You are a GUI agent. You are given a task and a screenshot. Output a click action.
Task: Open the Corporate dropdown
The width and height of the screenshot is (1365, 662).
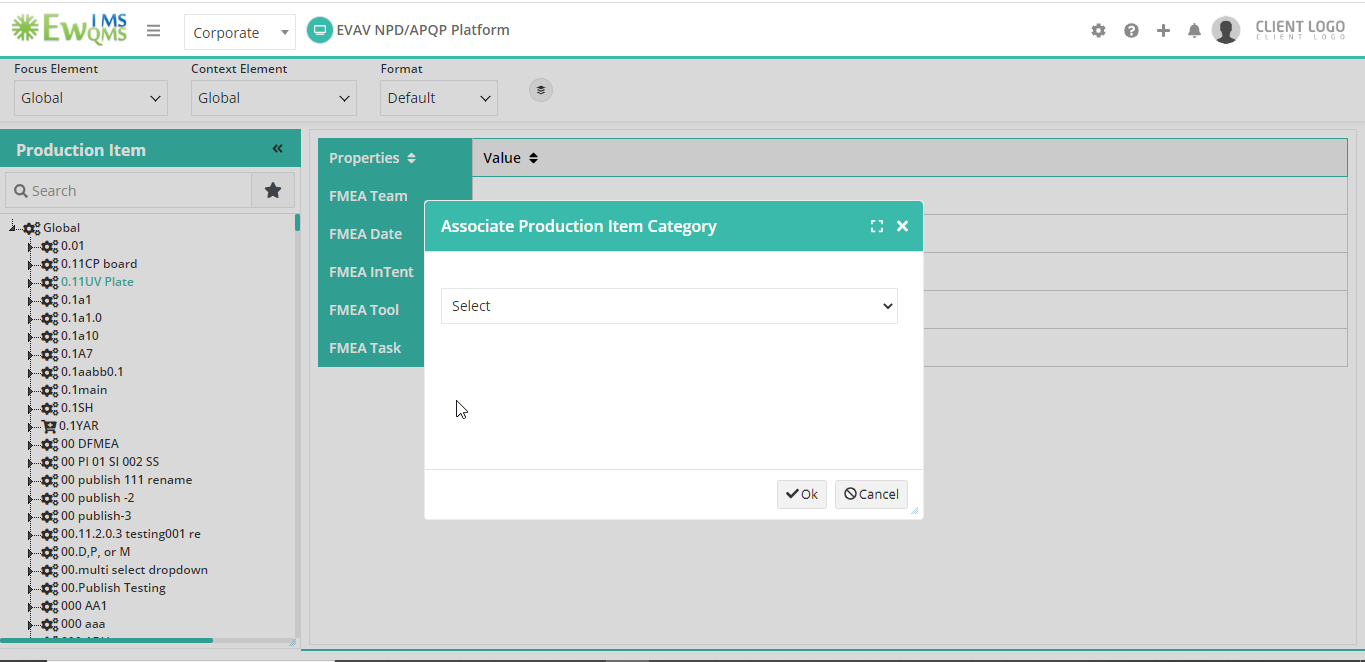(240, 32)
